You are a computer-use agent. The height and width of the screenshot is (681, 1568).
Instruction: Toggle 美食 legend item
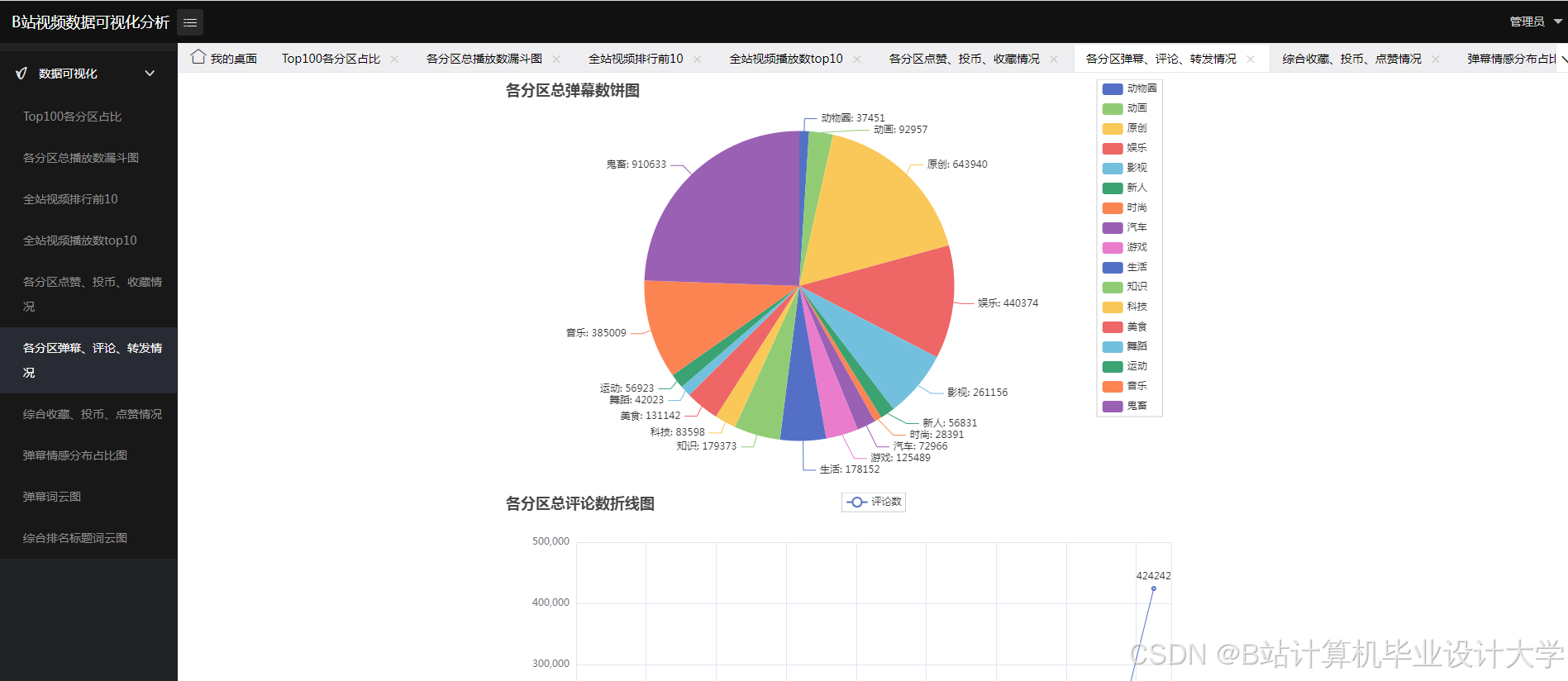pos(1125,326)
